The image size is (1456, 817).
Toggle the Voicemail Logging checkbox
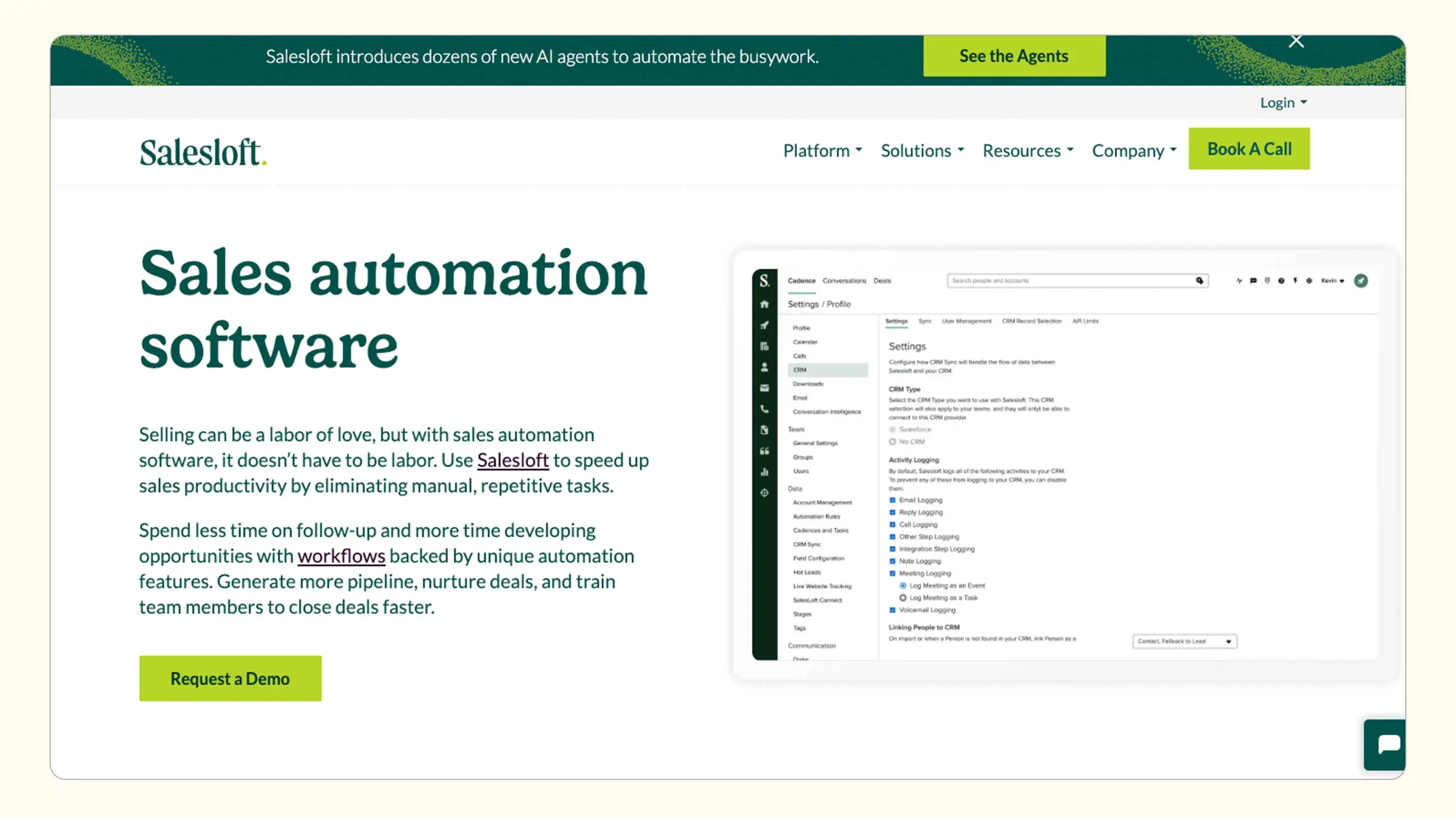pyautogui.click(x=892, y=609)
